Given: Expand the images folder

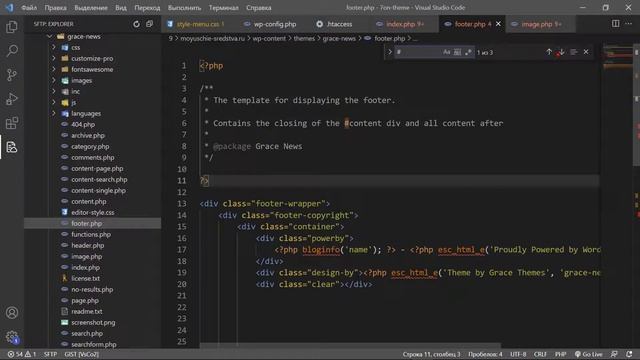Looking at the screenshot, I should (x=53, y=80).
